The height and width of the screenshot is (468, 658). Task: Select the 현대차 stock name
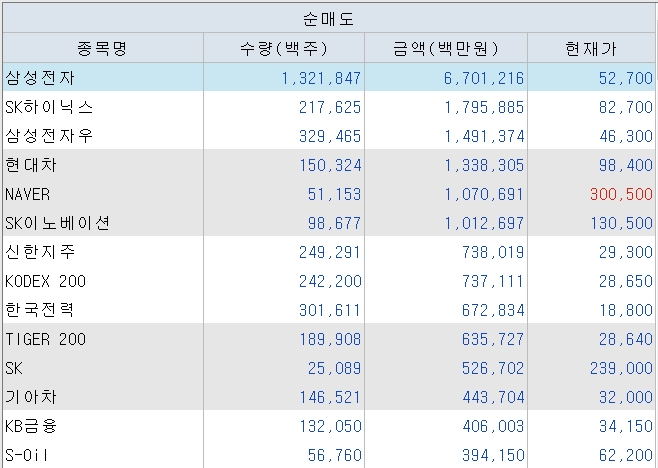point(31,165)
